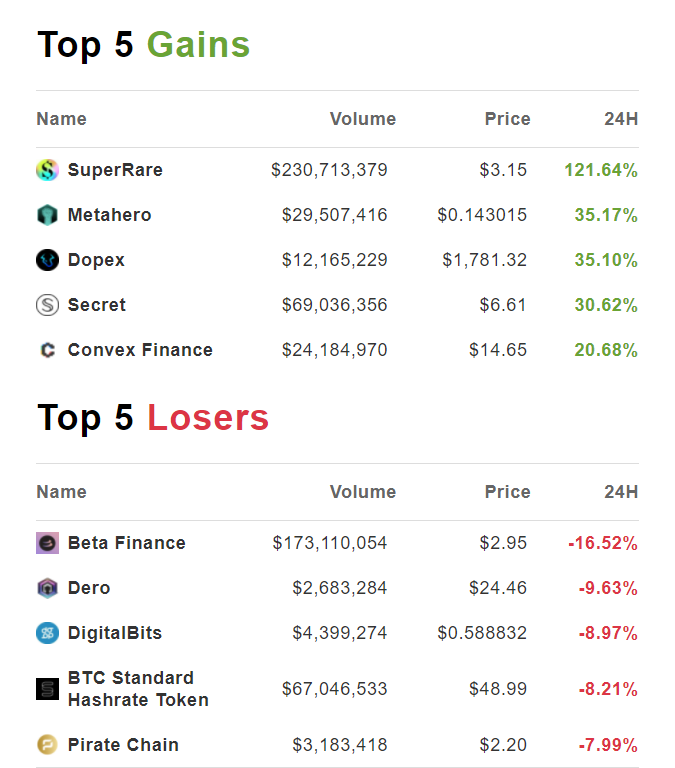Click the Pirate Chain coin icon
The width and height of the screenshot is (675, 768).
[x=47, y=745]
